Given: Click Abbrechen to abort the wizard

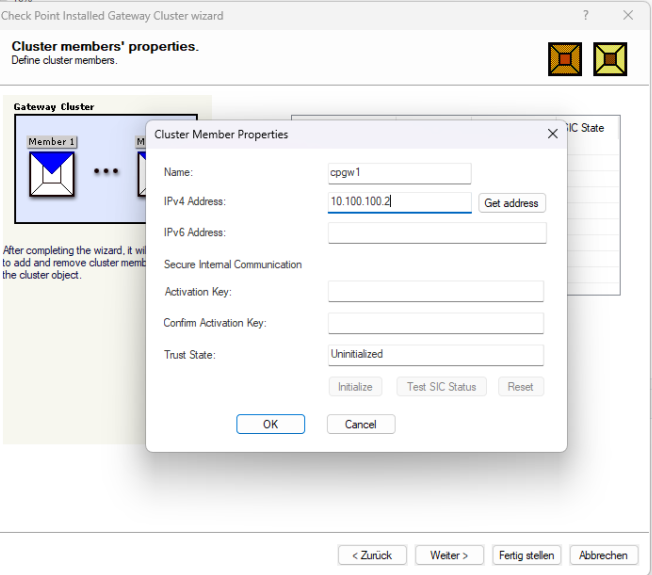Looking at the screenshot, I should (603, 555).
